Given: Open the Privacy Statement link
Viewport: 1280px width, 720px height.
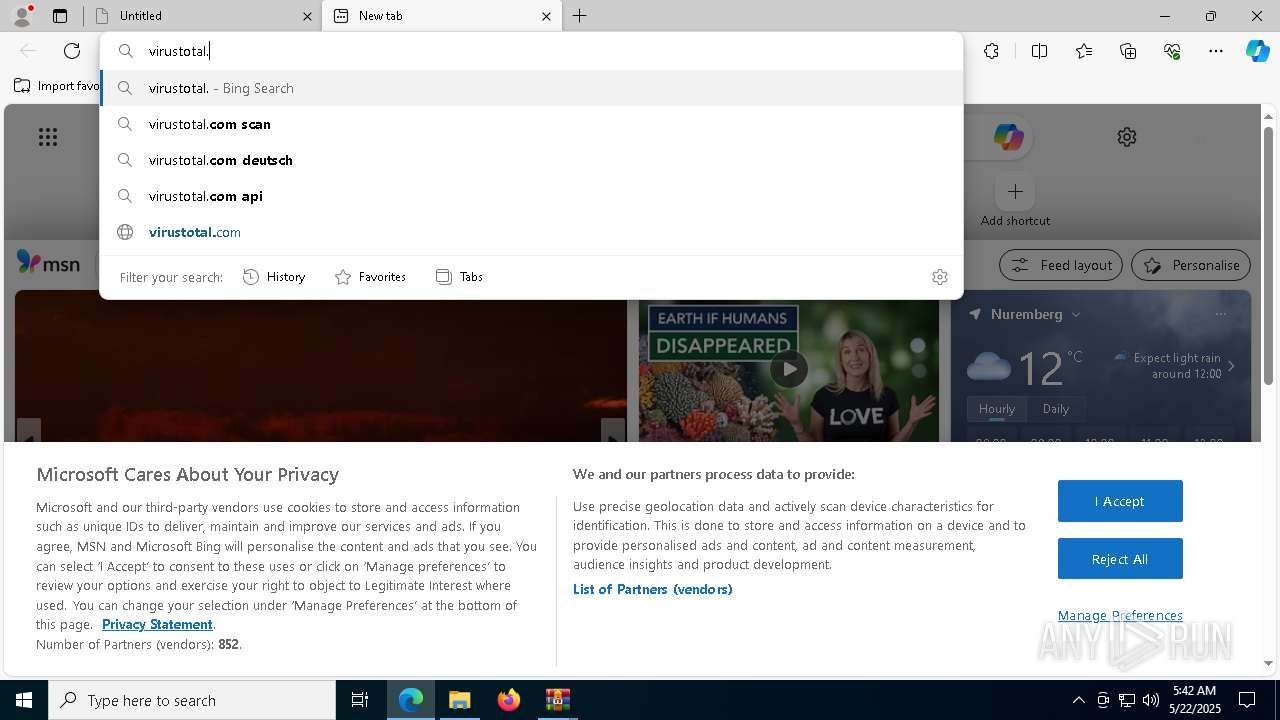Looking at the screenshot, I should (x=157, y=624).
